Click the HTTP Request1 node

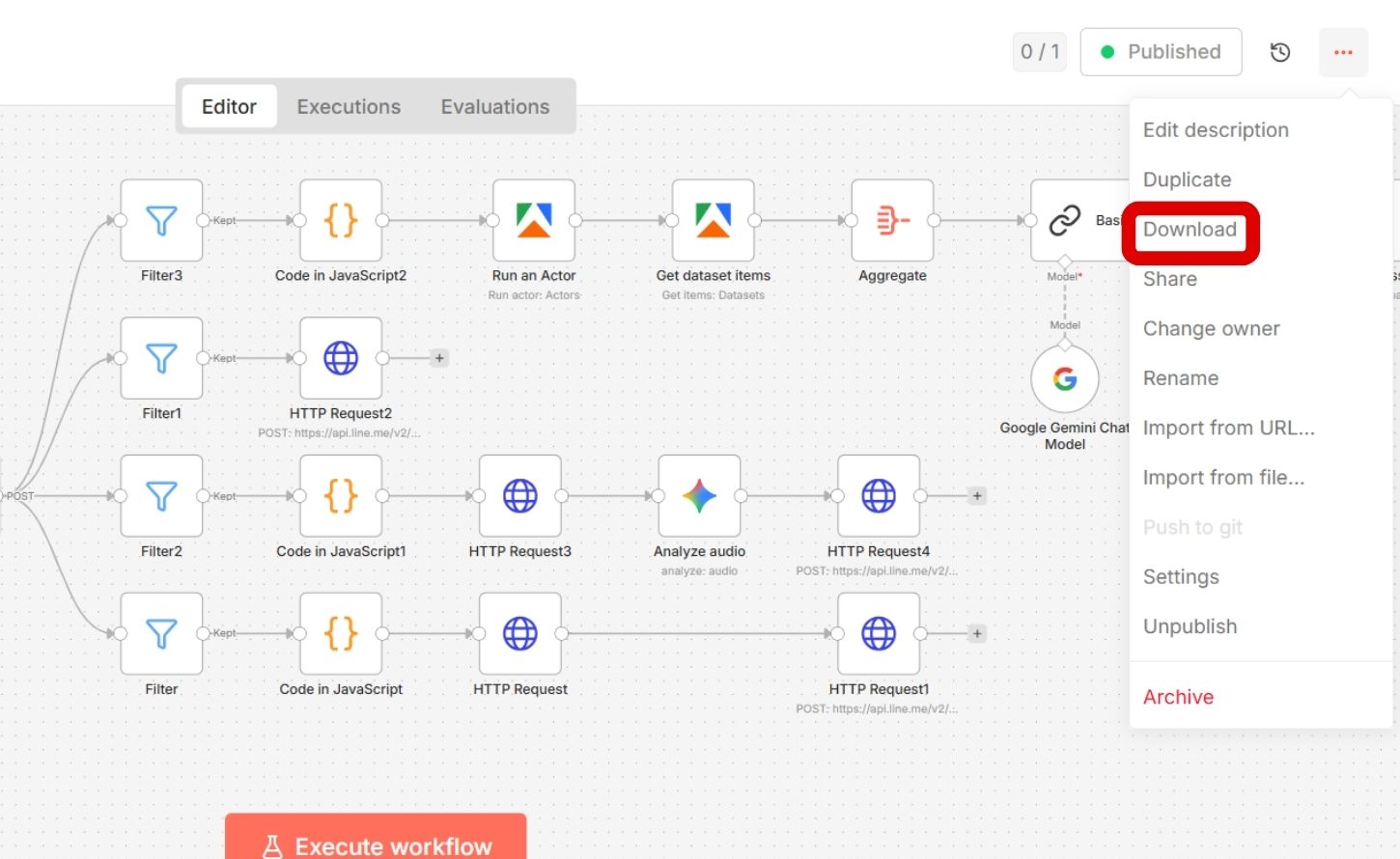coord(879,634)
